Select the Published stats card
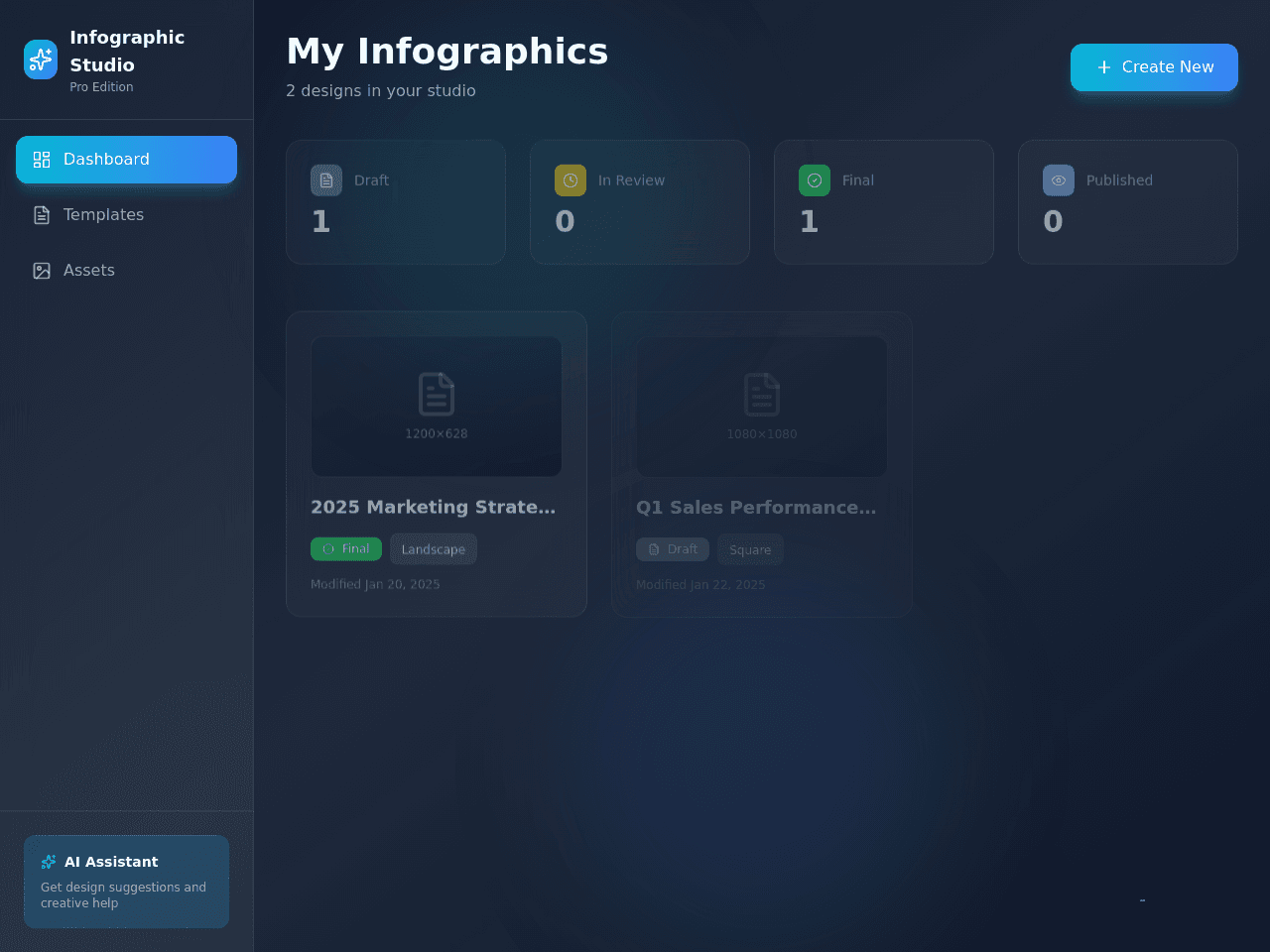The height and width of the screenshot is (952, 1270). (1128, 202)
